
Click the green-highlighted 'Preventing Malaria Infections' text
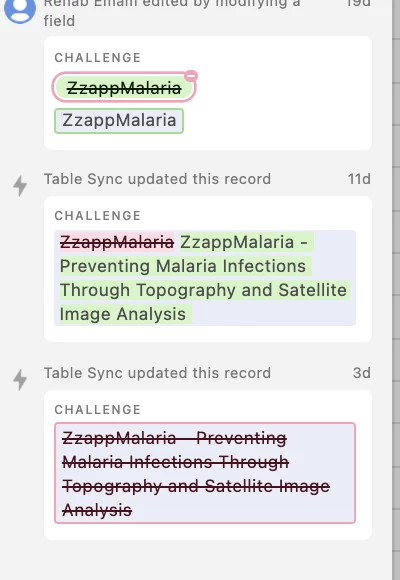tap(183, 266)
